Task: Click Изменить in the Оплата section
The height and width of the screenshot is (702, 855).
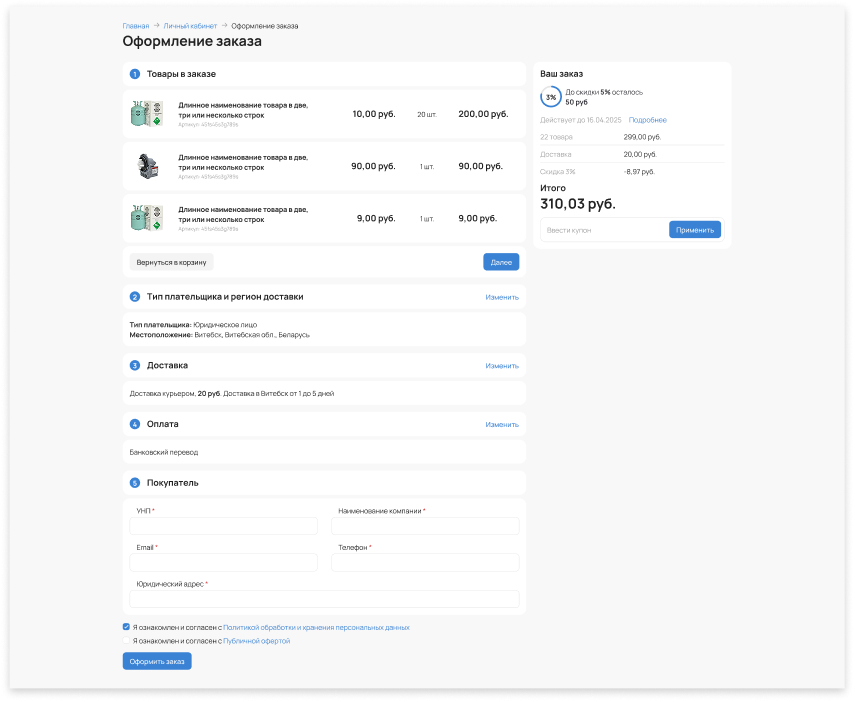Action: [x=502, y=424]
